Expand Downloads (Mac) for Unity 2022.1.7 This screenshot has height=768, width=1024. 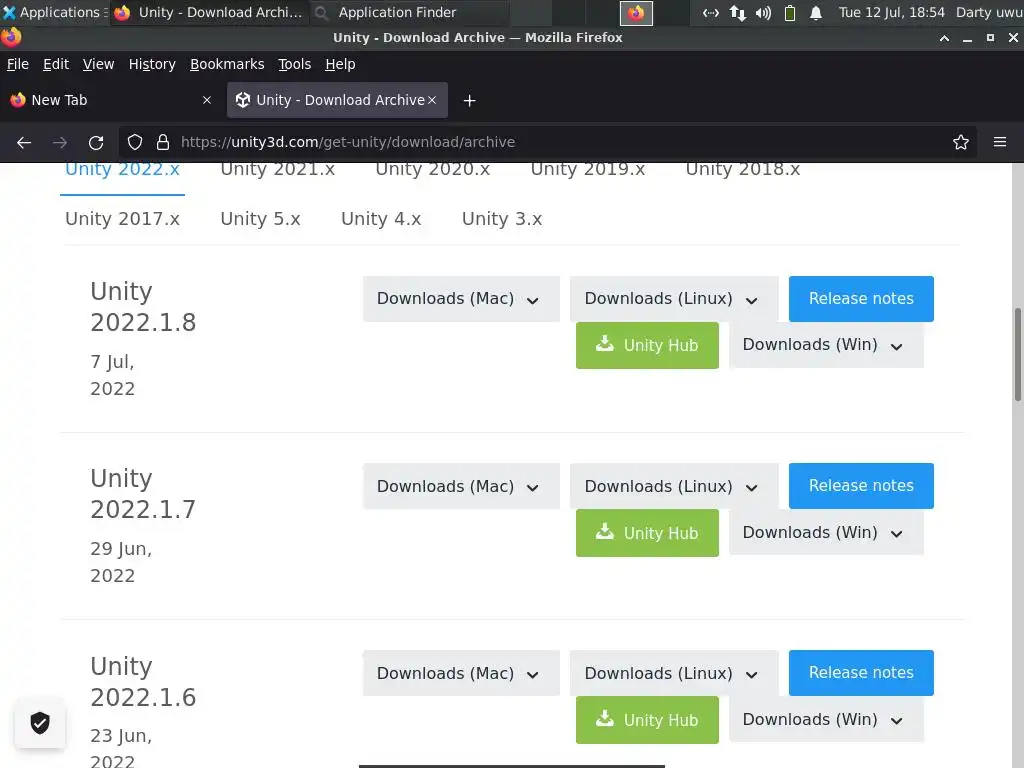click(x=461, y=486)
